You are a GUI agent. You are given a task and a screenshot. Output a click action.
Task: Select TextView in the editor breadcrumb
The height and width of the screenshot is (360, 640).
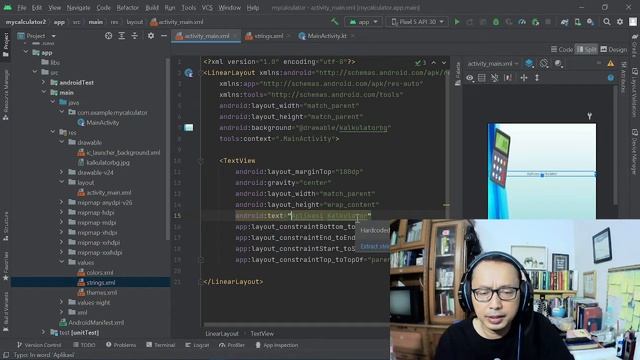pyautogui.click(x=262, y=333)
